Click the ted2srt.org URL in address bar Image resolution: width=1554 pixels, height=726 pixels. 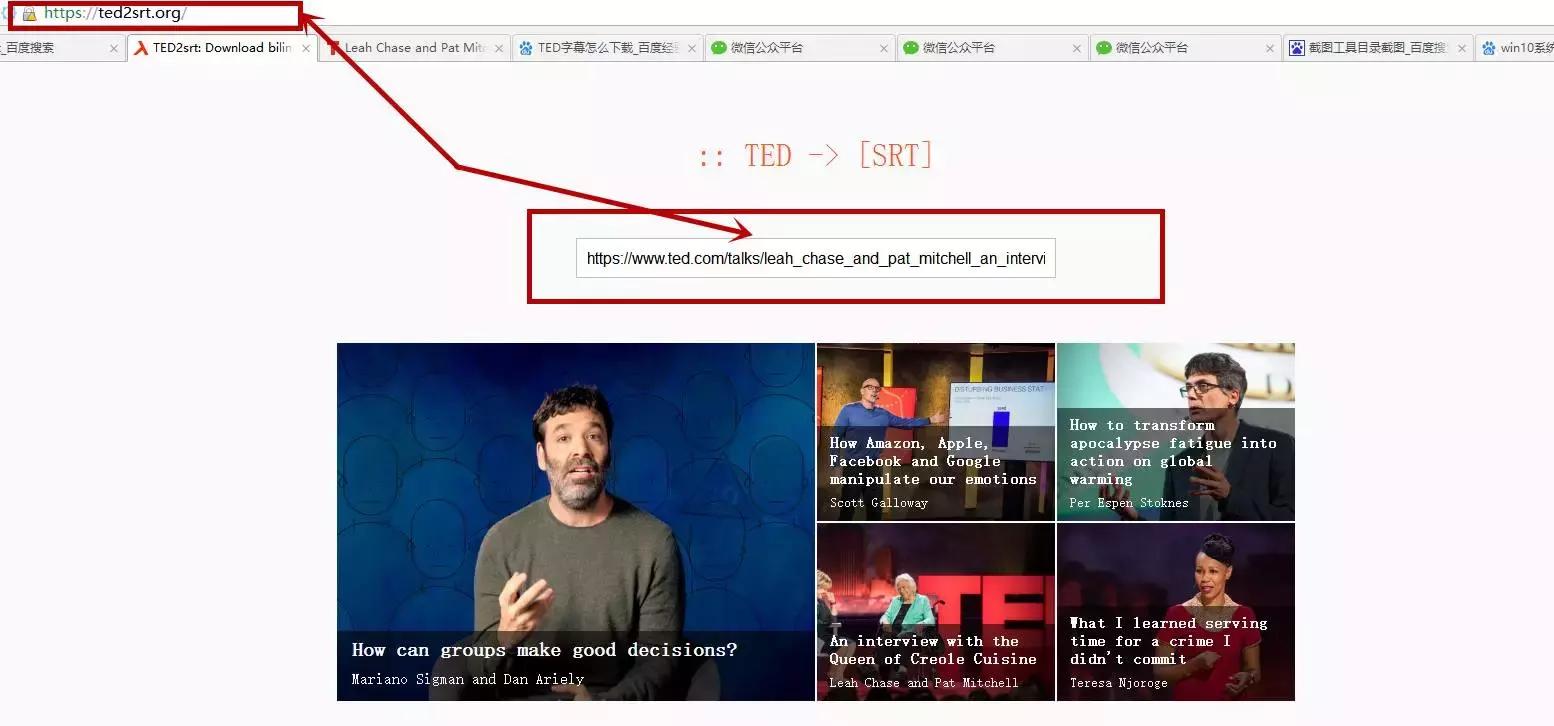115,14
